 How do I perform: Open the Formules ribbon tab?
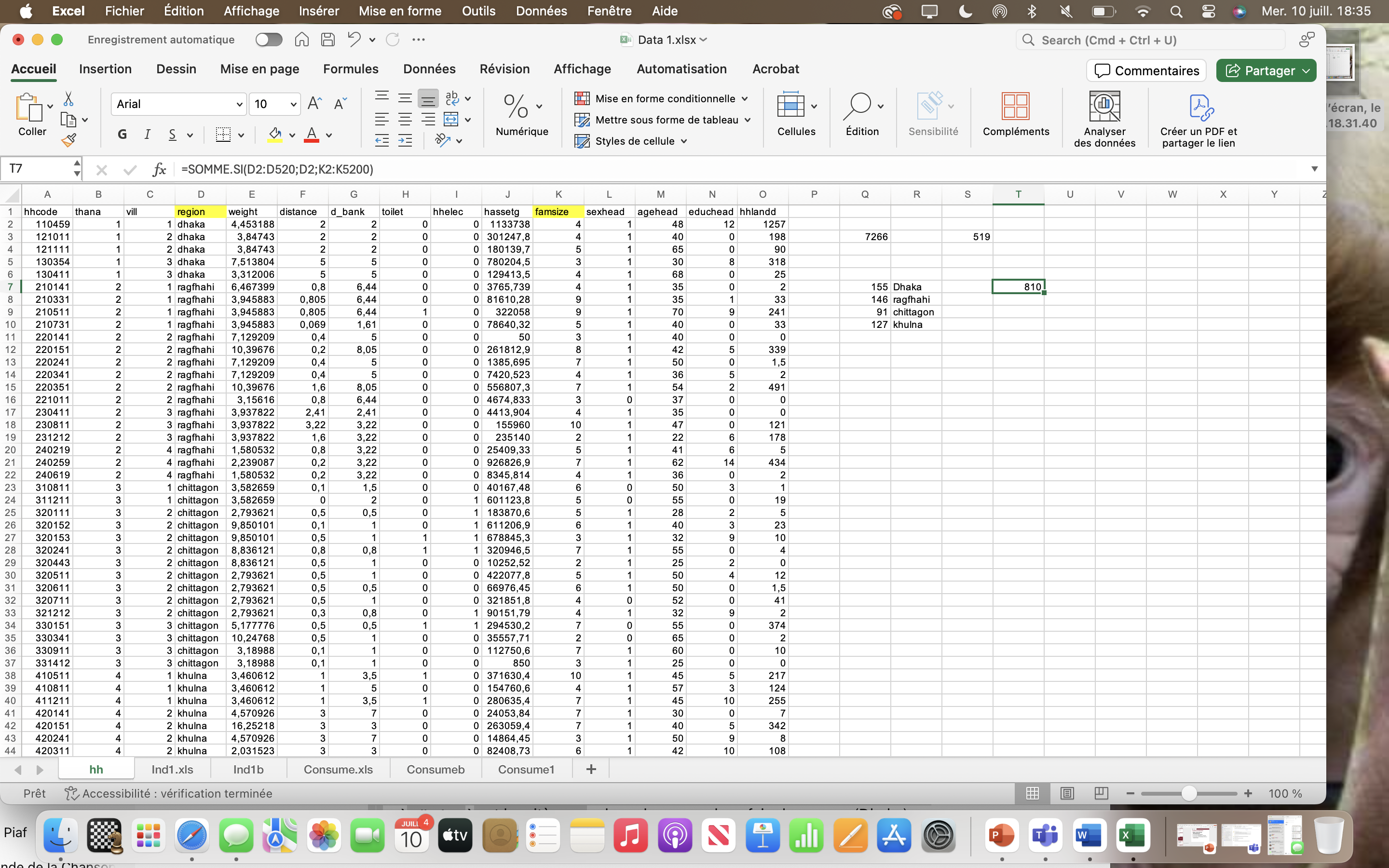point(350,69)
